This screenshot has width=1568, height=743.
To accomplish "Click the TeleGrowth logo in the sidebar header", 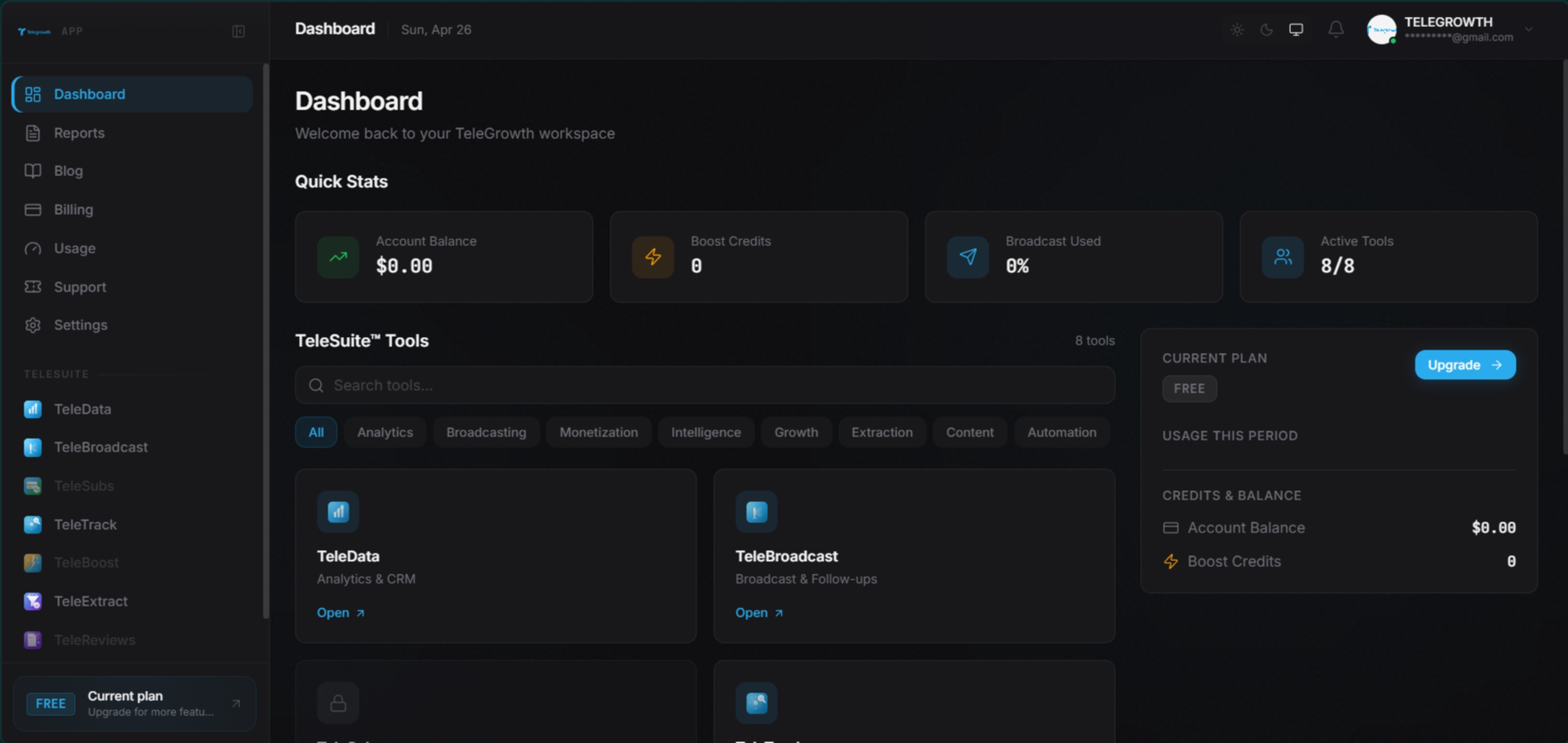I will click(35, 31).
